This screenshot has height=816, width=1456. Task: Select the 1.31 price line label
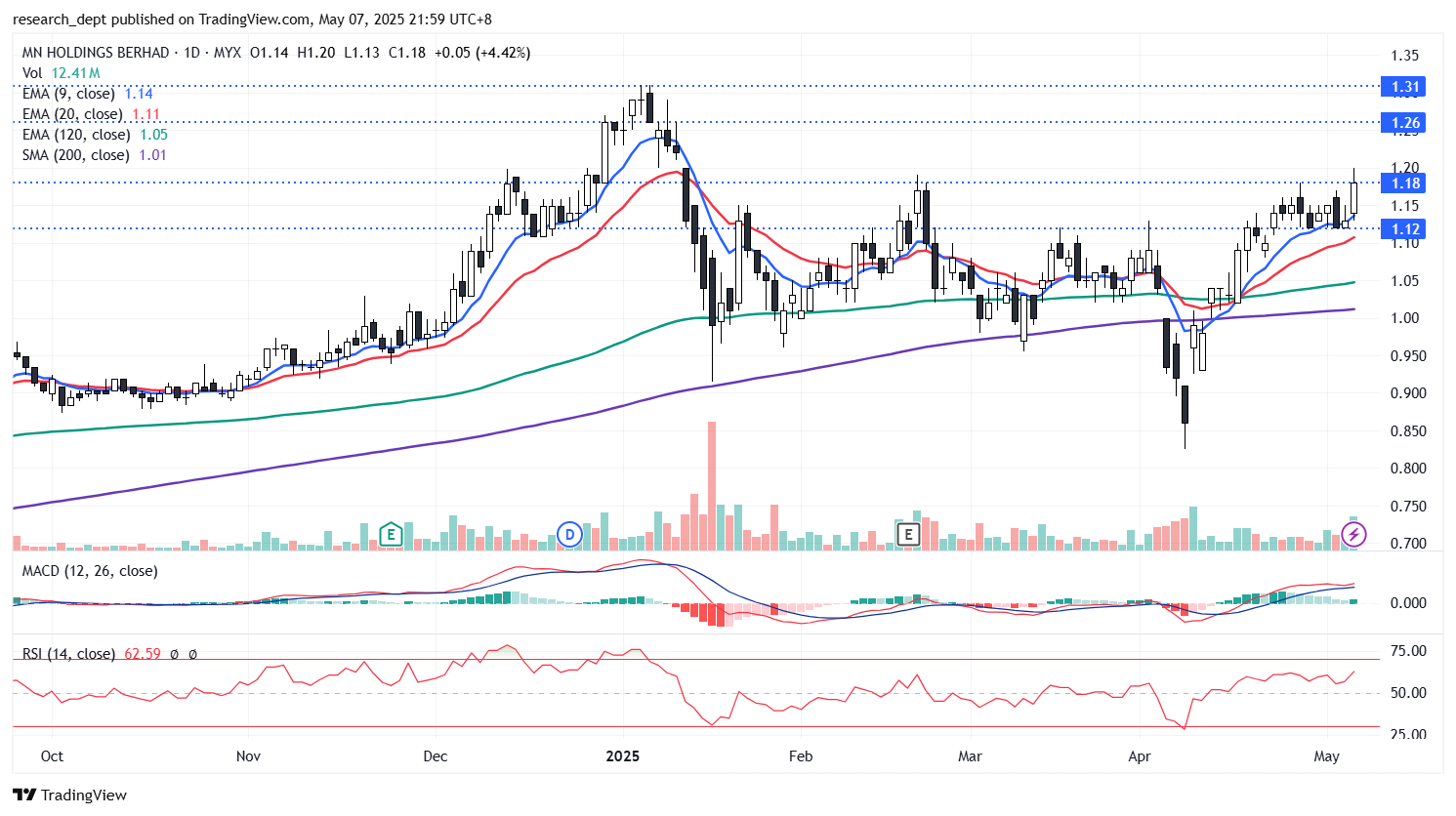(1405, 87)
